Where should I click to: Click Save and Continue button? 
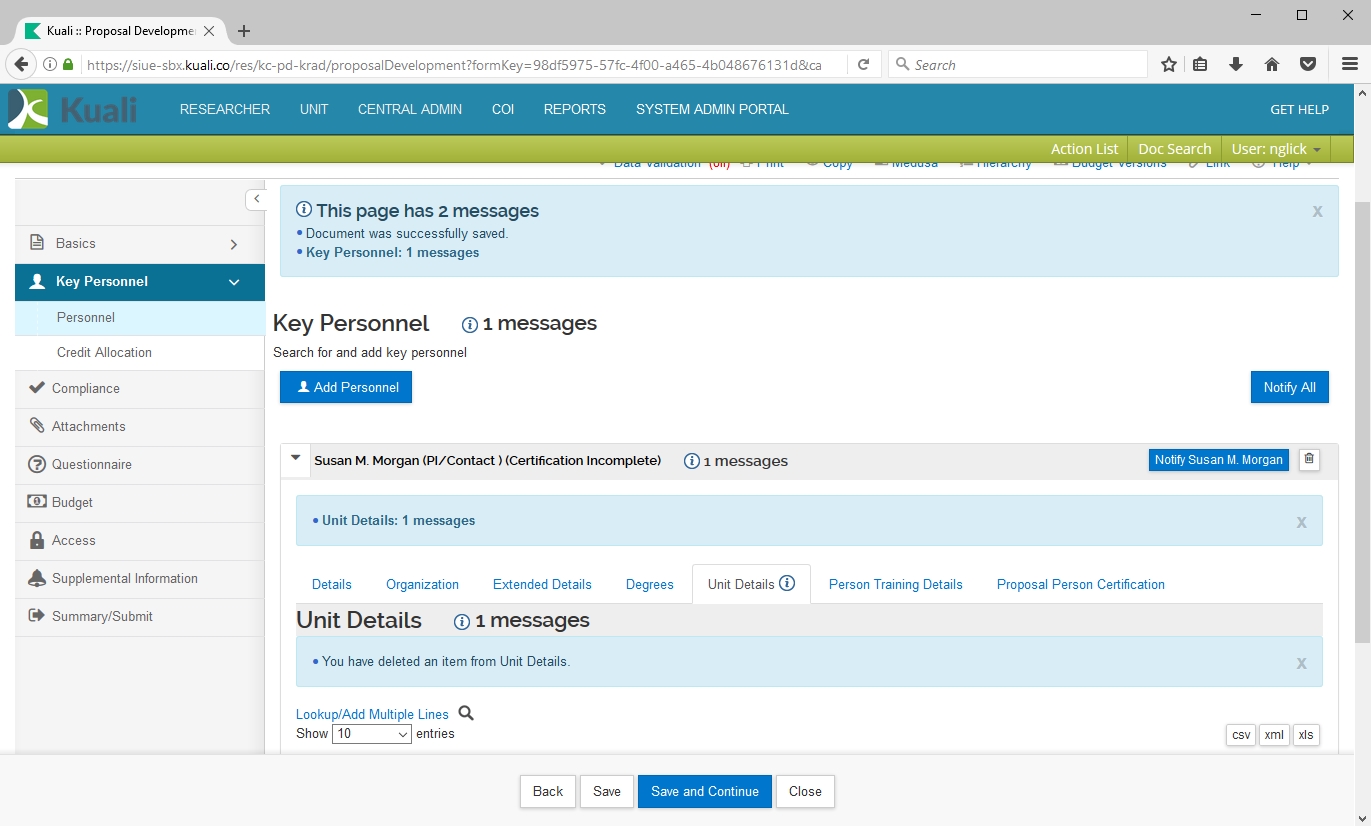pos(704,791)
